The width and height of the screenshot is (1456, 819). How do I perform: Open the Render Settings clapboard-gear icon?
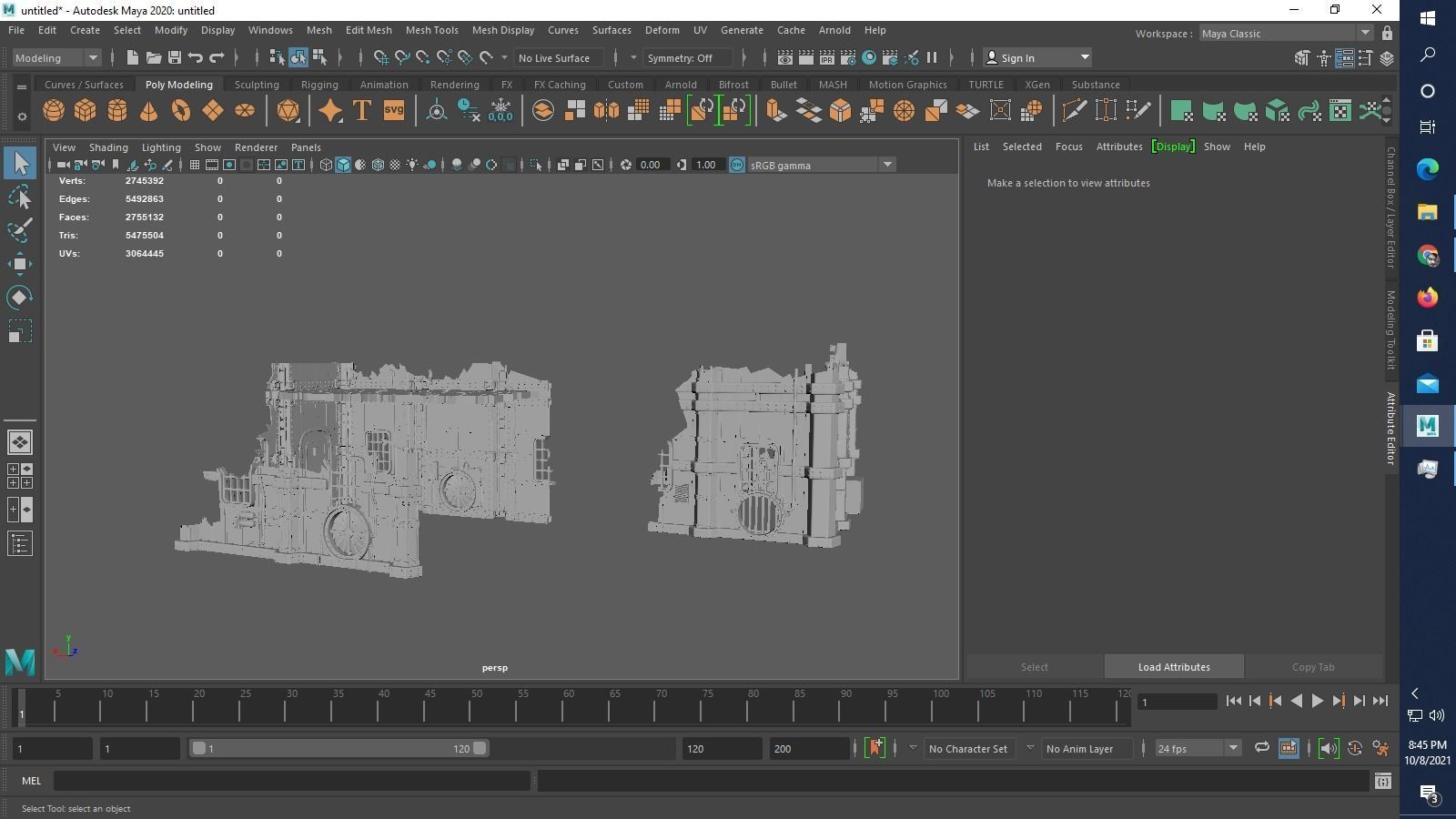848,57
